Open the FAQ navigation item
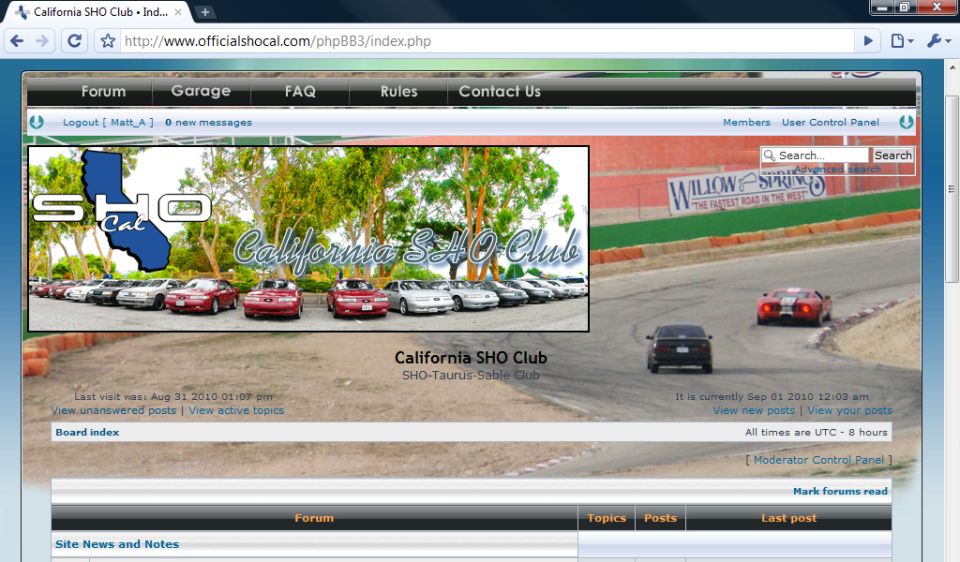 (300, 91)
